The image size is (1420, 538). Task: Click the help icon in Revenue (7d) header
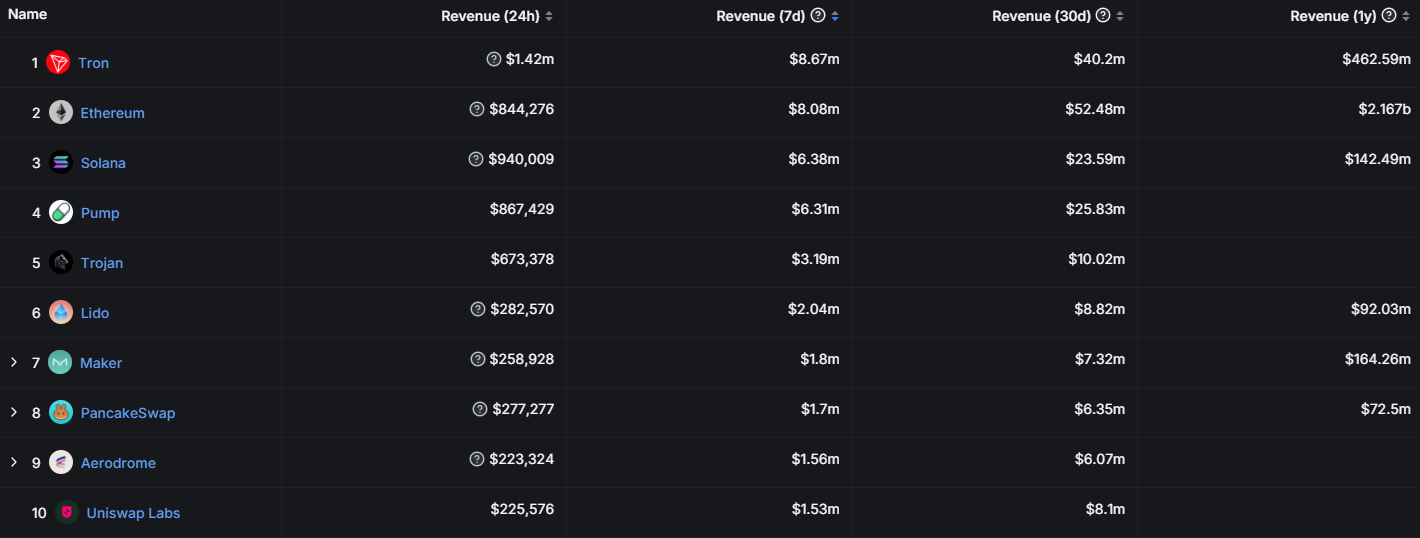click(818, 16)
